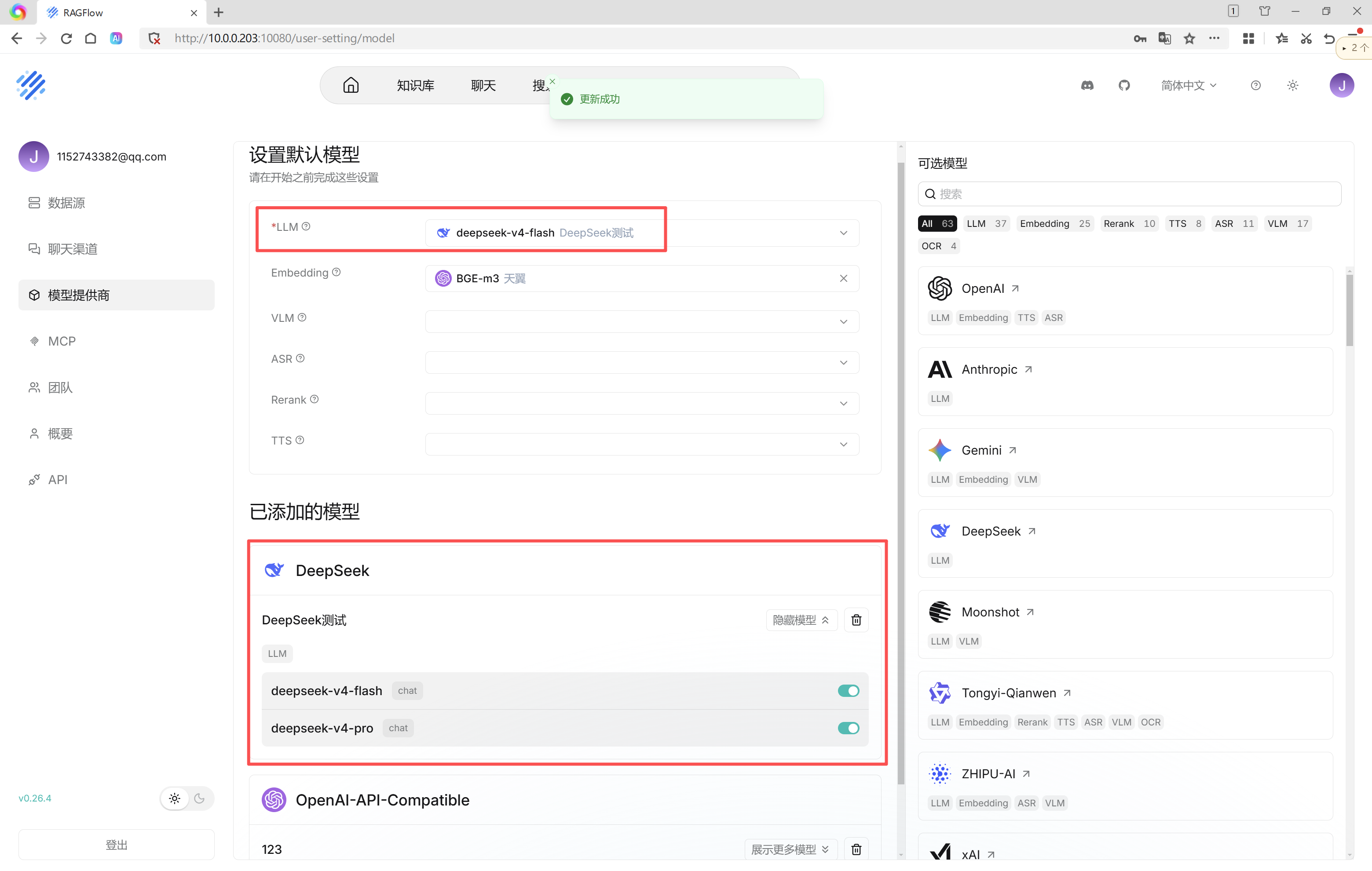Open the VLM model dropdown

coord(642,322)
